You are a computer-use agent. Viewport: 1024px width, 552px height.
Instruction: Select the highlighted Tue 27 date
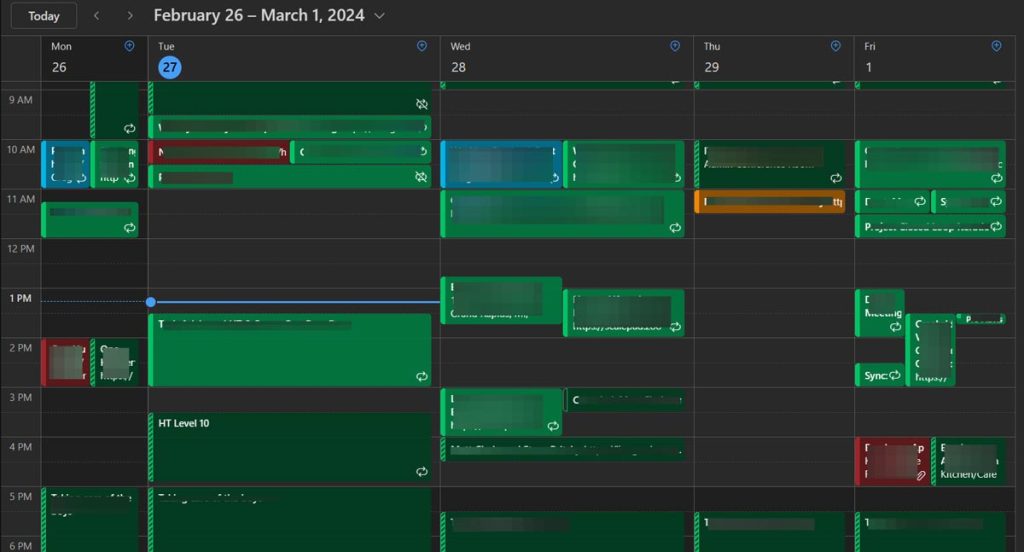(170, 67)
